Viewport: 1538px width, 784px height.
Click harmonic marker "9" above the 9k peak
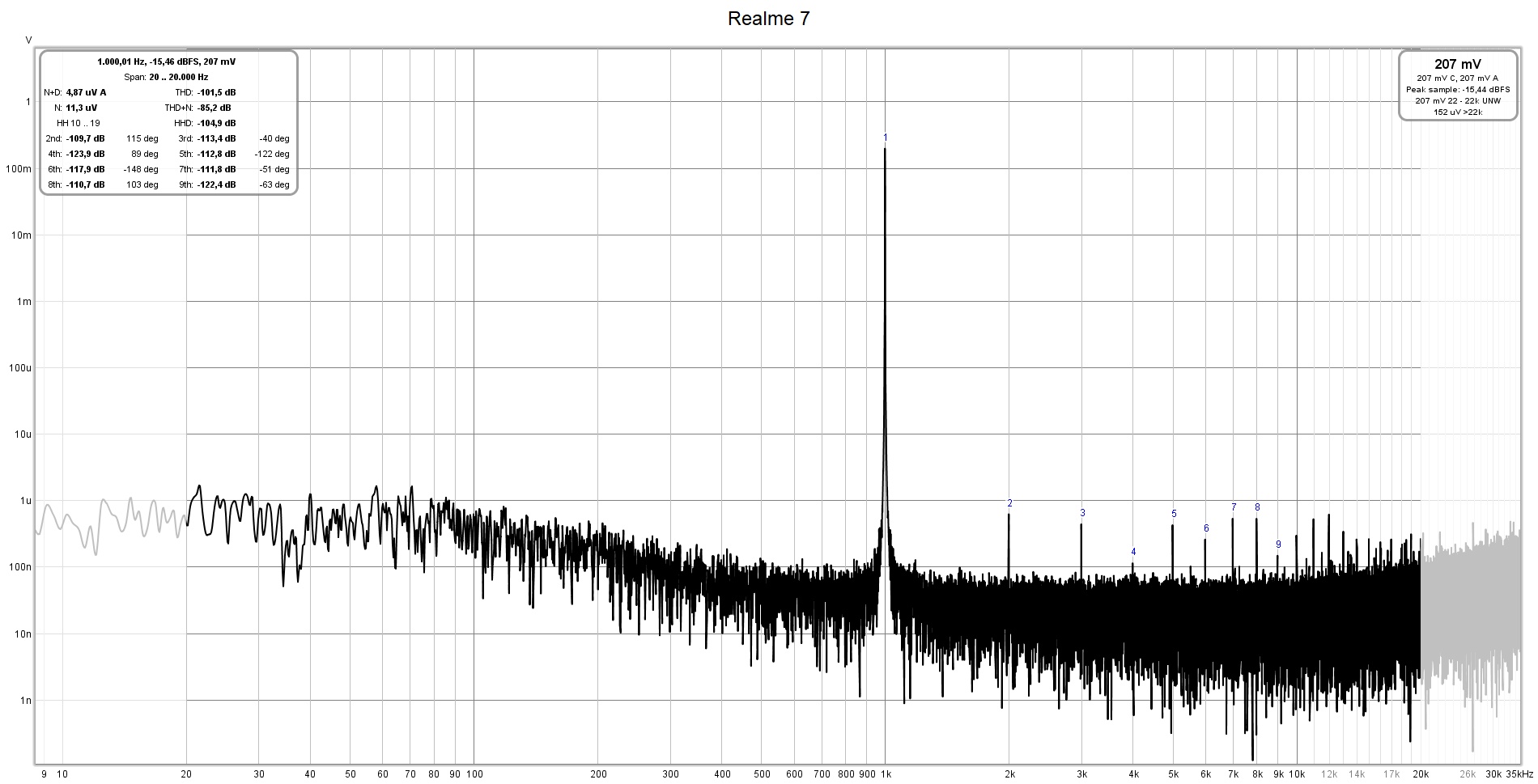click(x=1278, y=545)
